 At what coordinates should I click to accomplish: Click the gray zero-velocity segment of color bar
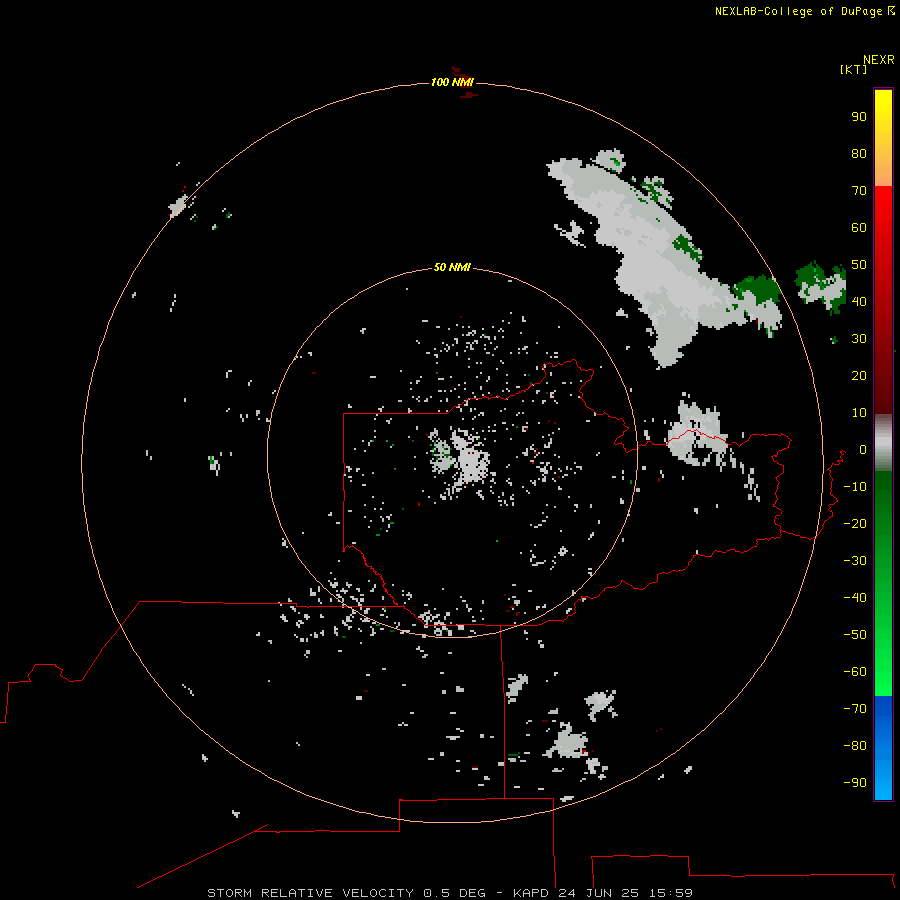pyautogui.click(x=883, y=443)
